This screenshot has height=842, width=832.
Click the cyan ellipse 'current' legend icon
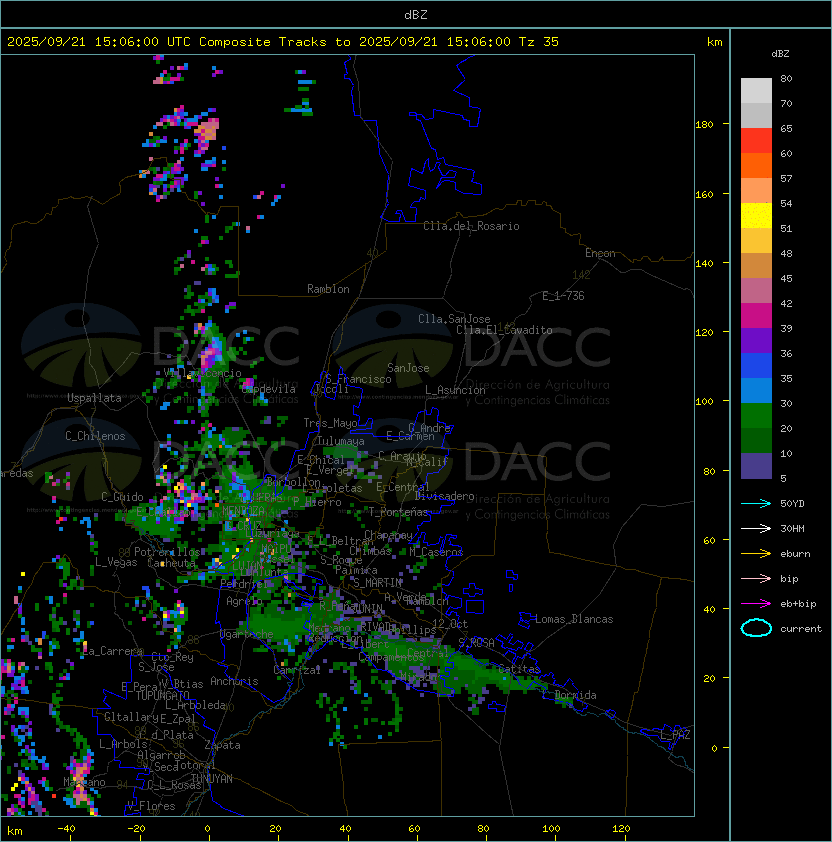756,628
